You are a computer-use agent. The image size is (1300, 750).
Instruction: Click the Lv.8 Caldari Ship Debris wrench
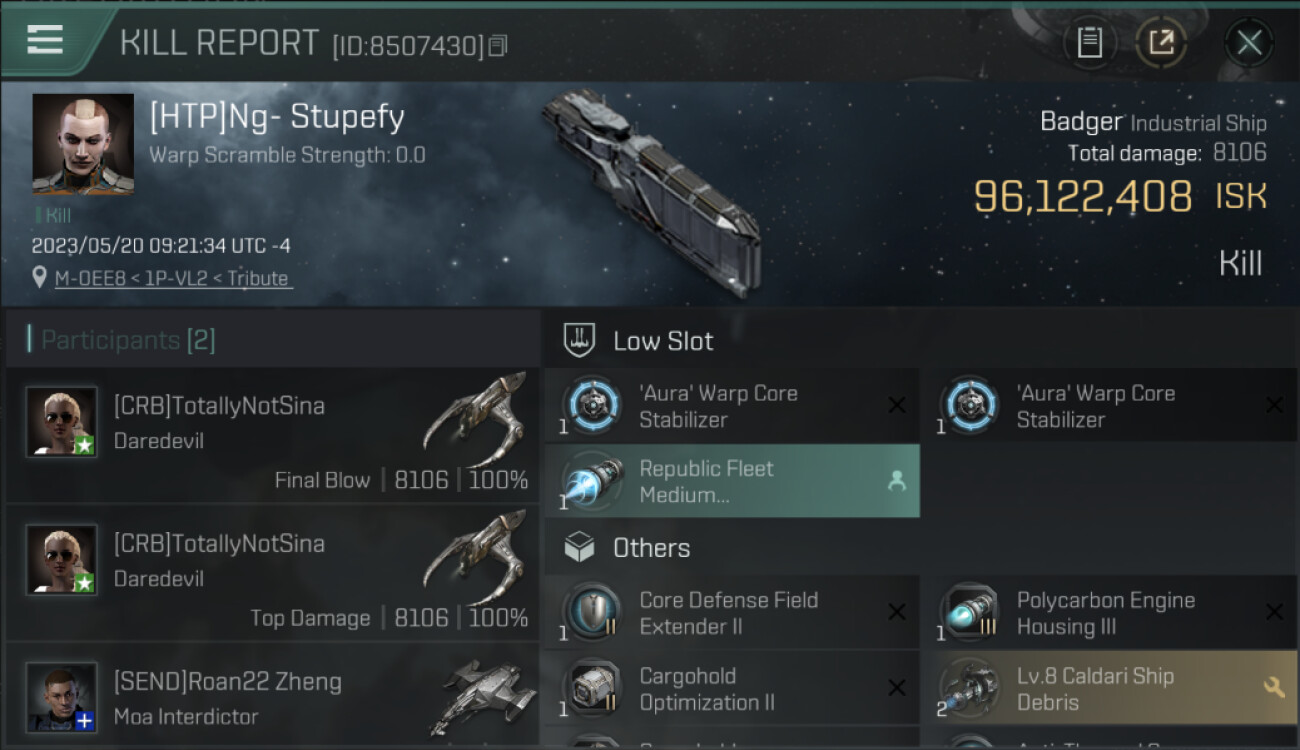(x=1273, y=687)
